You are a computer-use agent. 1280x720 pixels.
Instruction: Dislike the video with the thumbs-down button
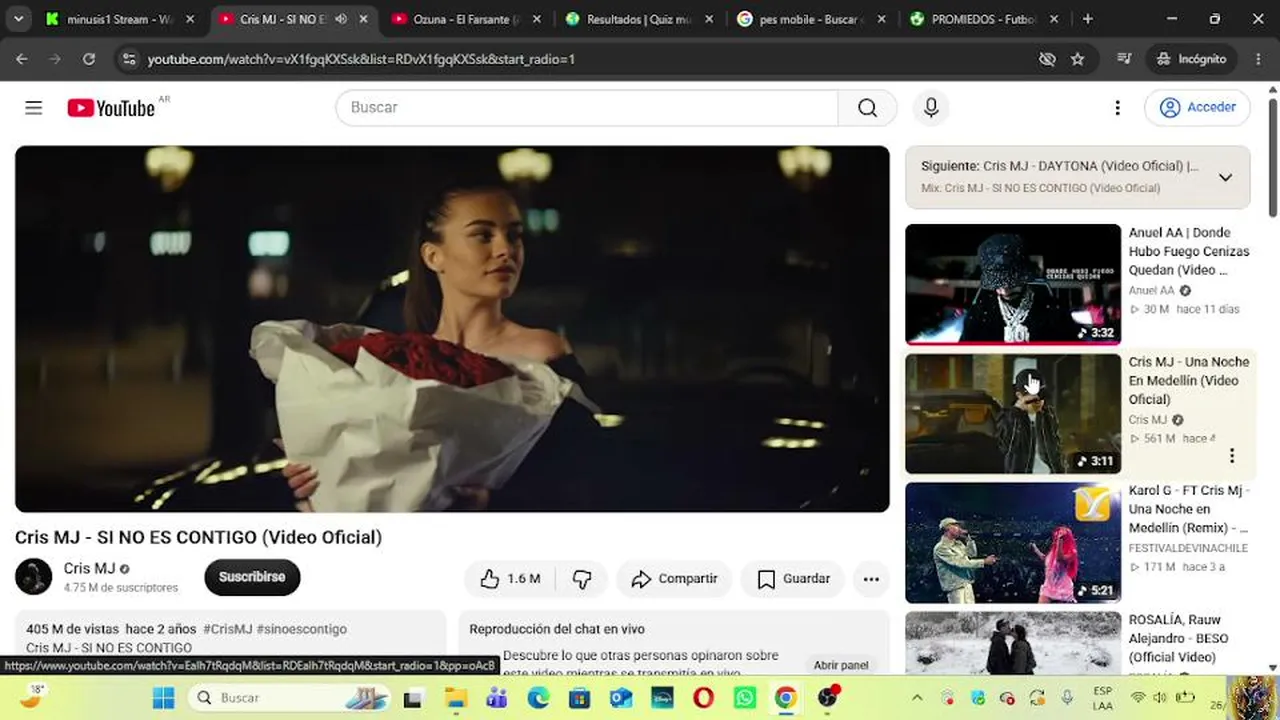[x=581, y=579]
